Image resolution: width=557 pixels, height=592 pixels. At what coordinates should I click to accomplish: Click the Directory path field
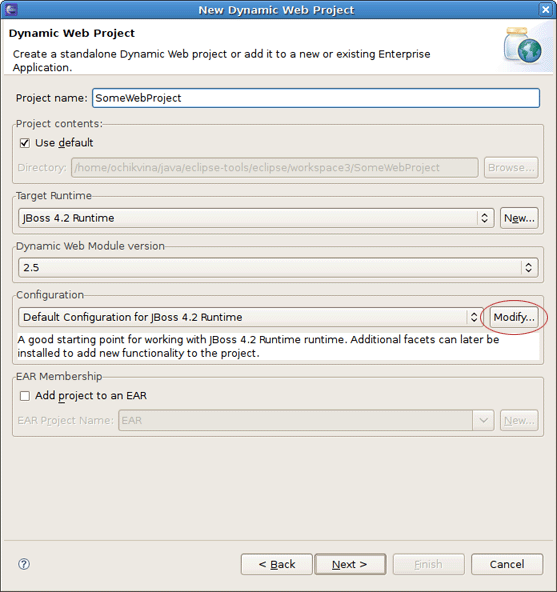[275, 167]
